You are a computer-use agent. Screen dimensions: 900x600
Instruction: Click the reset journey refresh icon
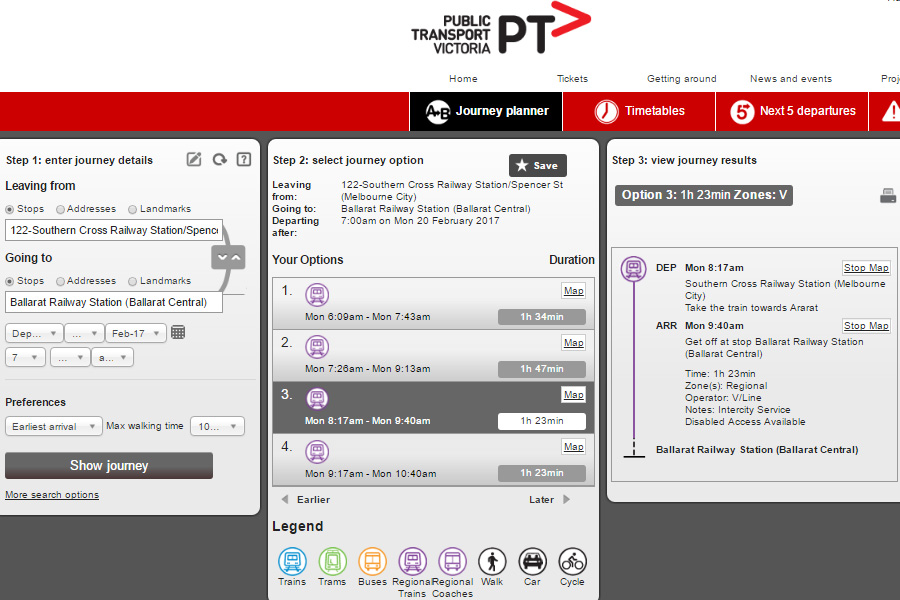pyautogui.click(x=219, y=160)
